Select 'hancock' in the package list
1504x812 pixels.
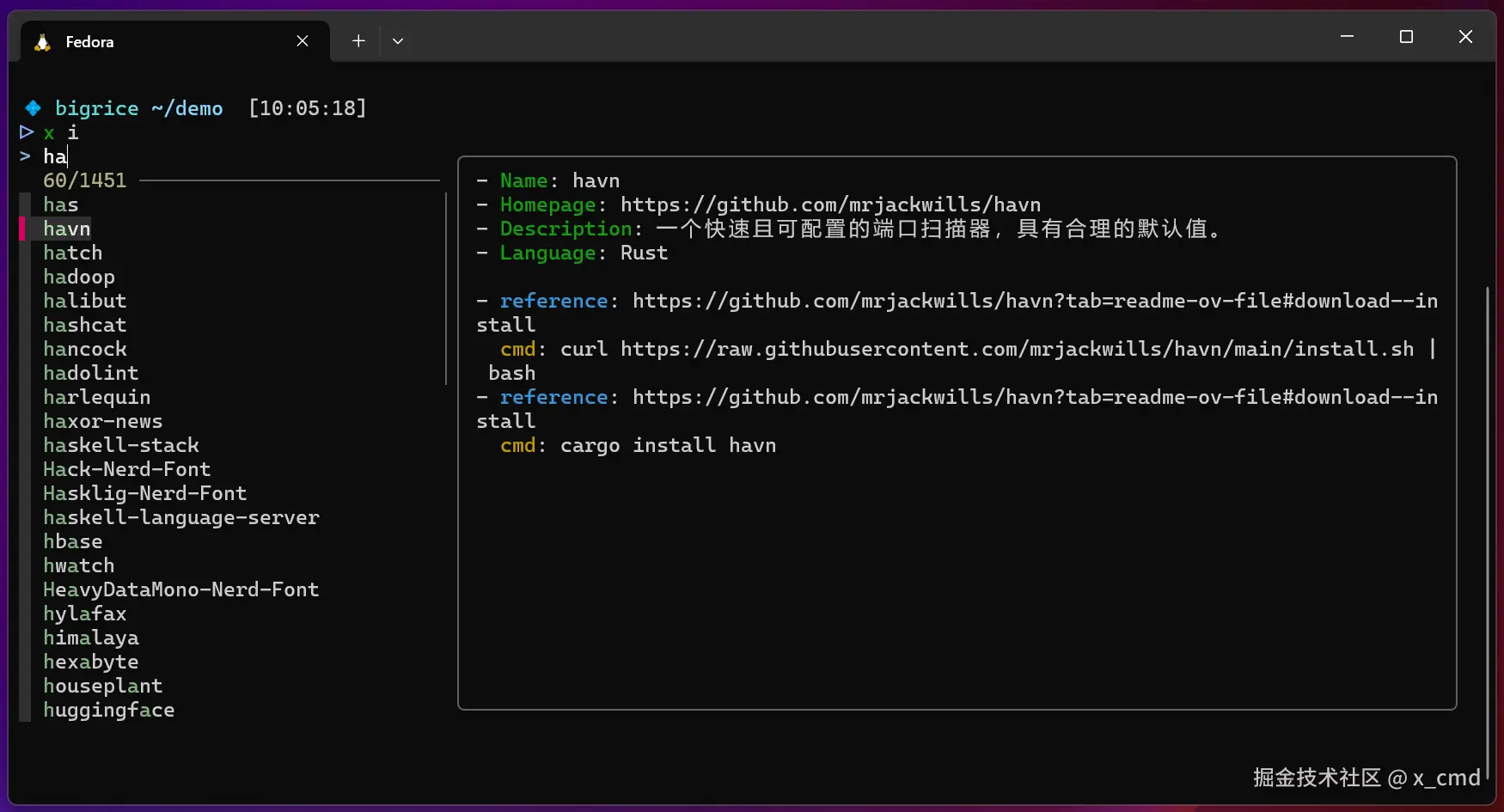pos(85,349)
